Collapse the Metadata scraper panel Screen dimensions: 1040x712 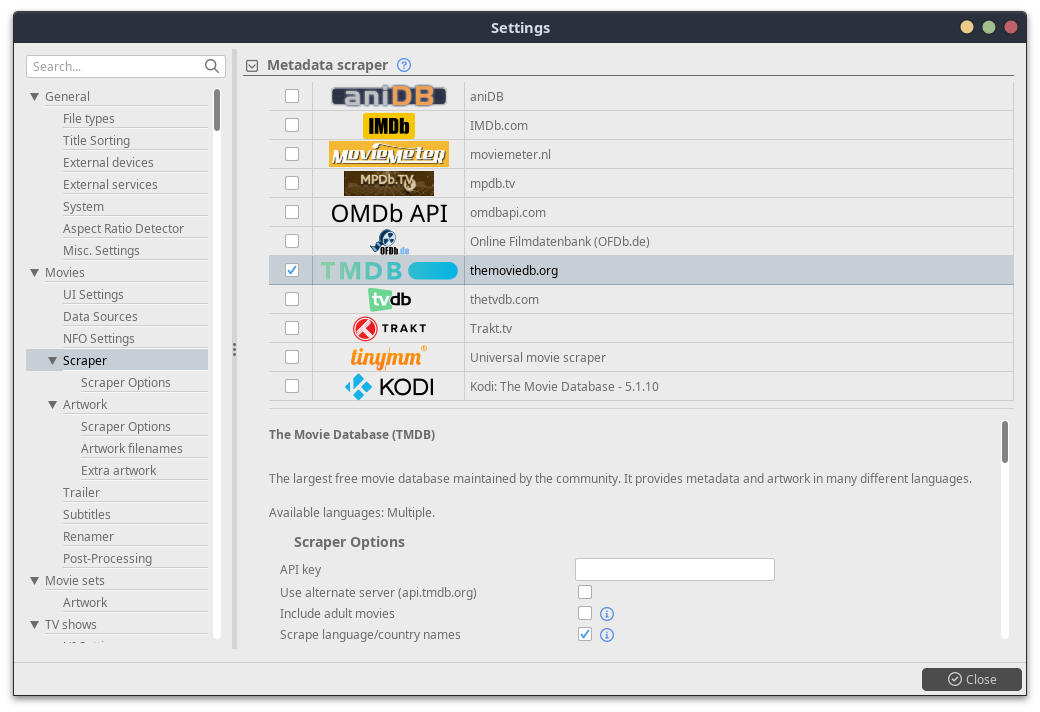(x=252, y=66)
